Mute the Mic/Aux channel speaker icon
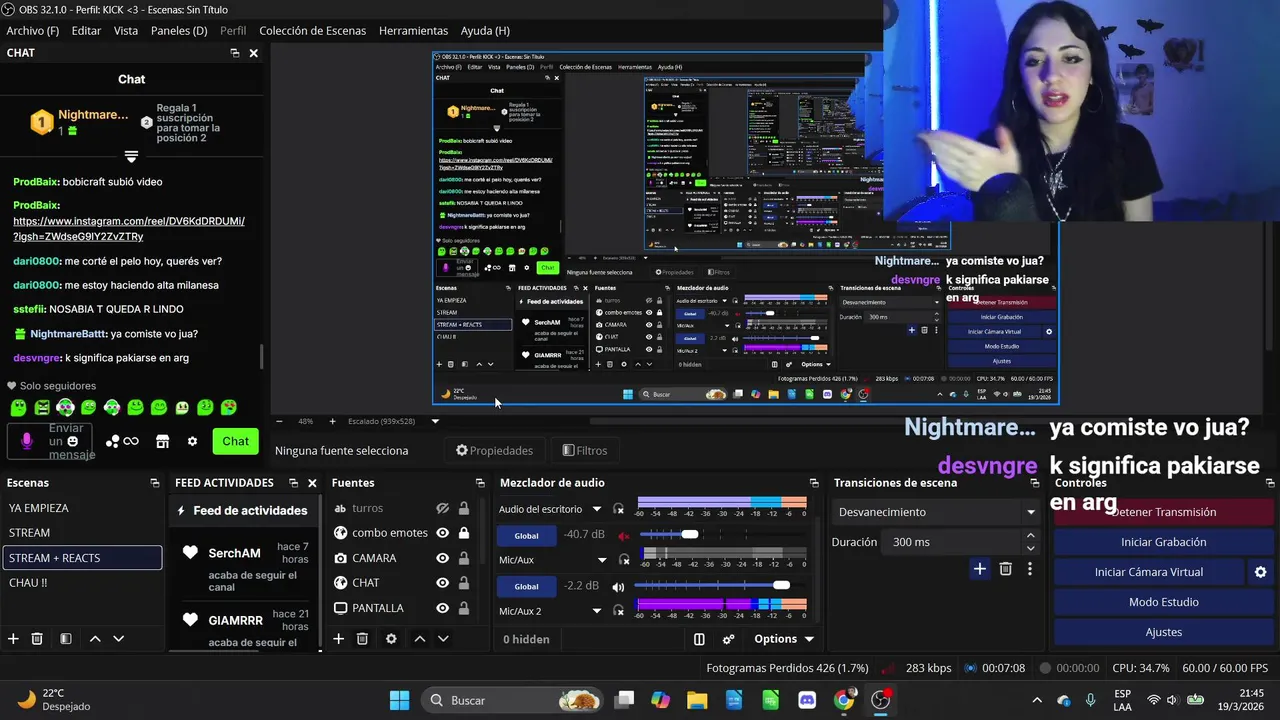Viewport: 1280px width, 720px height. pyautogui.click(x=618, y=587)
